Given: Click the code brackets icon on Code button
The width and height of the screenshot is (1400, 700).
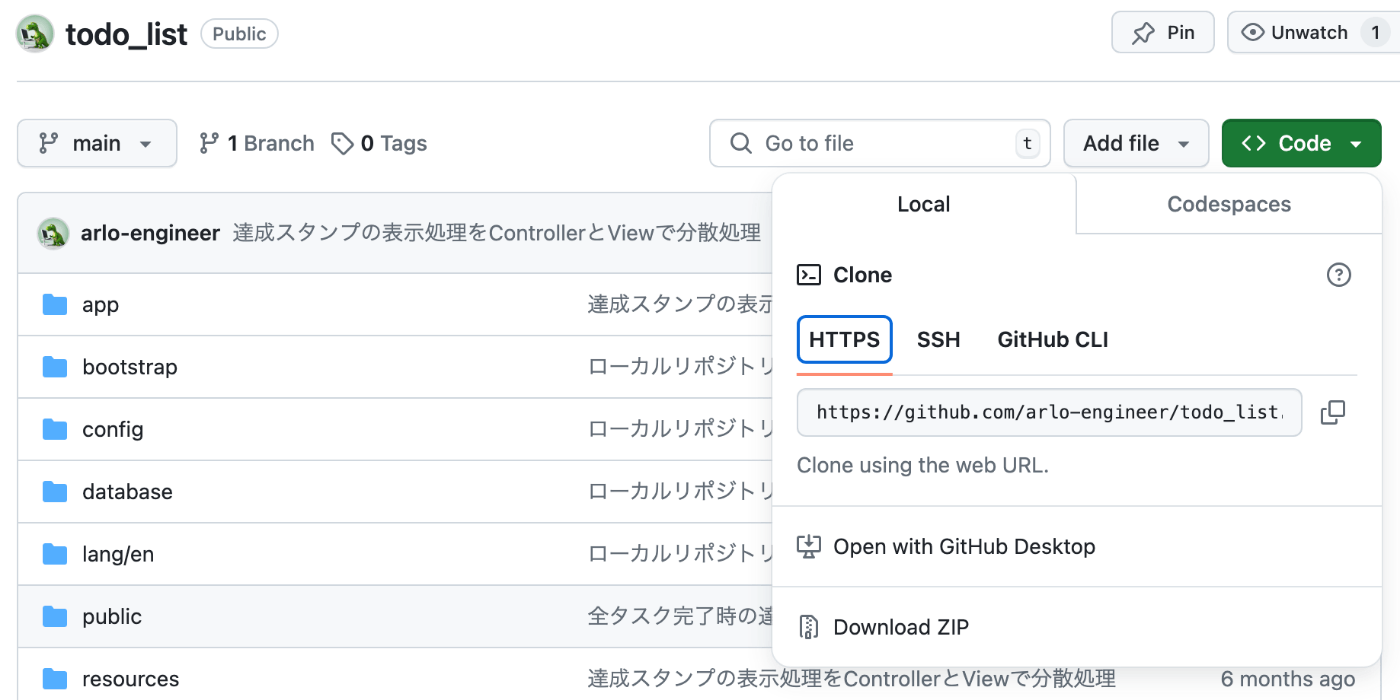Looking at the screenshot, I should [x=1254, y=144].
